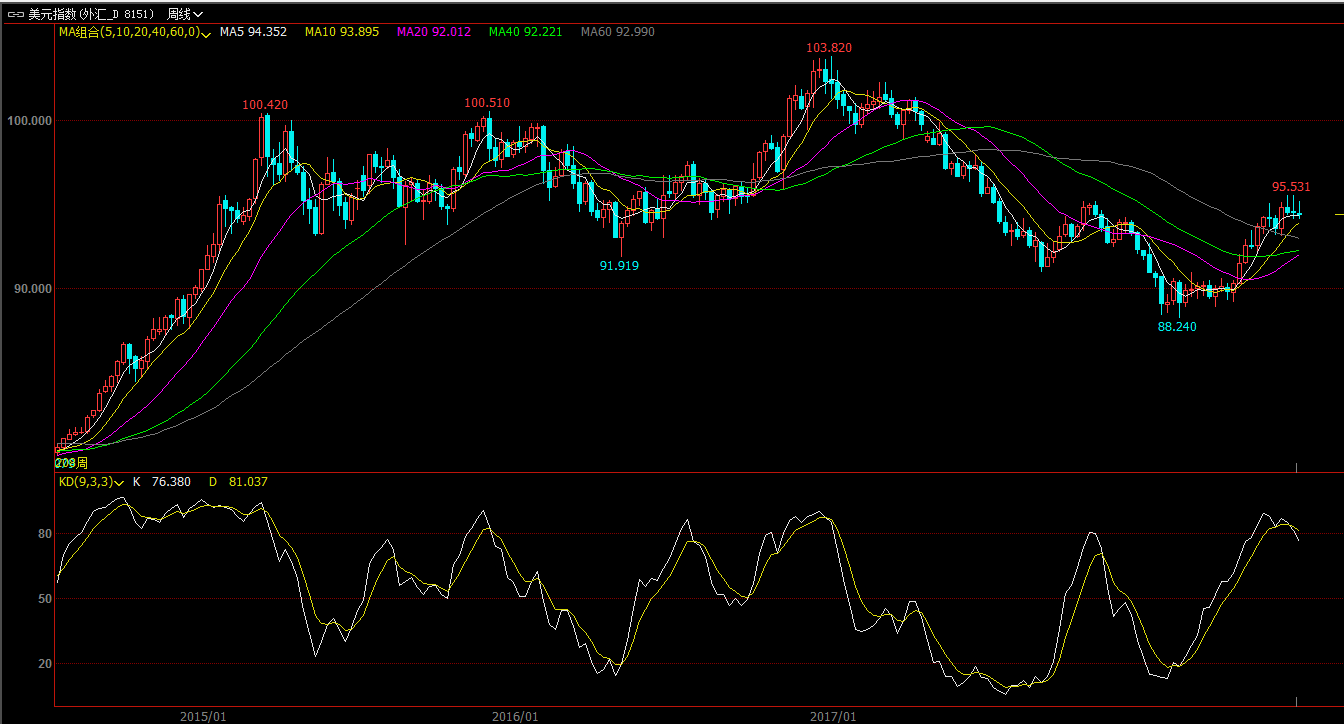The width and height of the screenshot is (1344, 724).
Task: Click the K 76.380 indicator reading
Action: pyautogui.click(x=162, y=482)
